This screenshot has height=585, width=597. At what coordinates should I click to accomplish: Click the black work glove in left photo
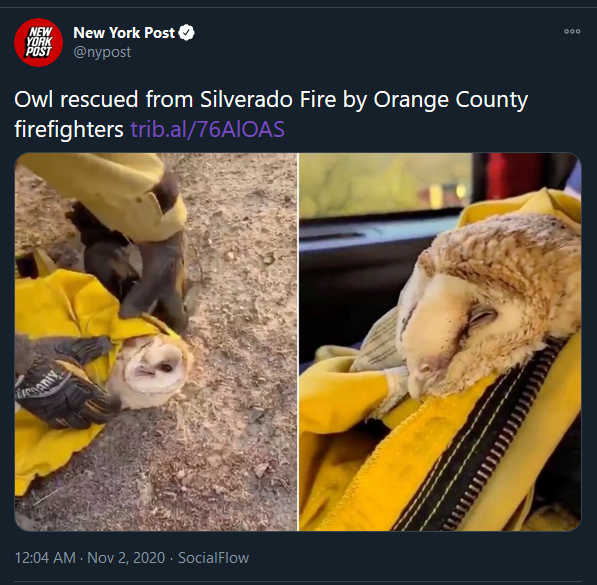[x=63, y=388]
